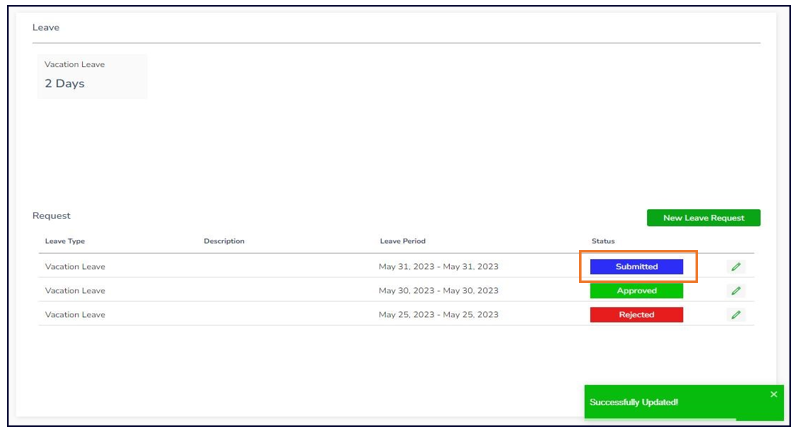Click the green Approved status badge
This screenshot has height=430, width=795.
636,291
